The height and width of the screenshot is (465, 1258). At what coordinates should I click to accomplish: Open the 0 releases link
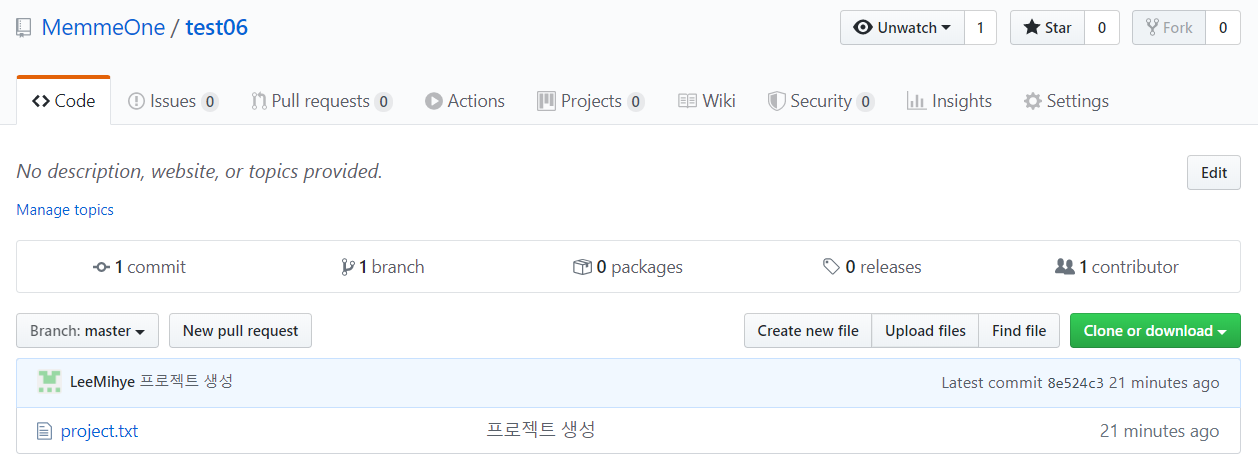click(872, 267)
